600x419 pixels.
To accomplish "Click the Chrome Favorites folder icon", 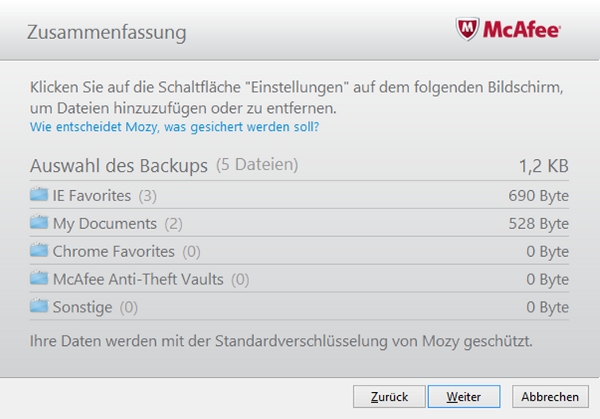I will pyautogui.click(x=39, y=250).
